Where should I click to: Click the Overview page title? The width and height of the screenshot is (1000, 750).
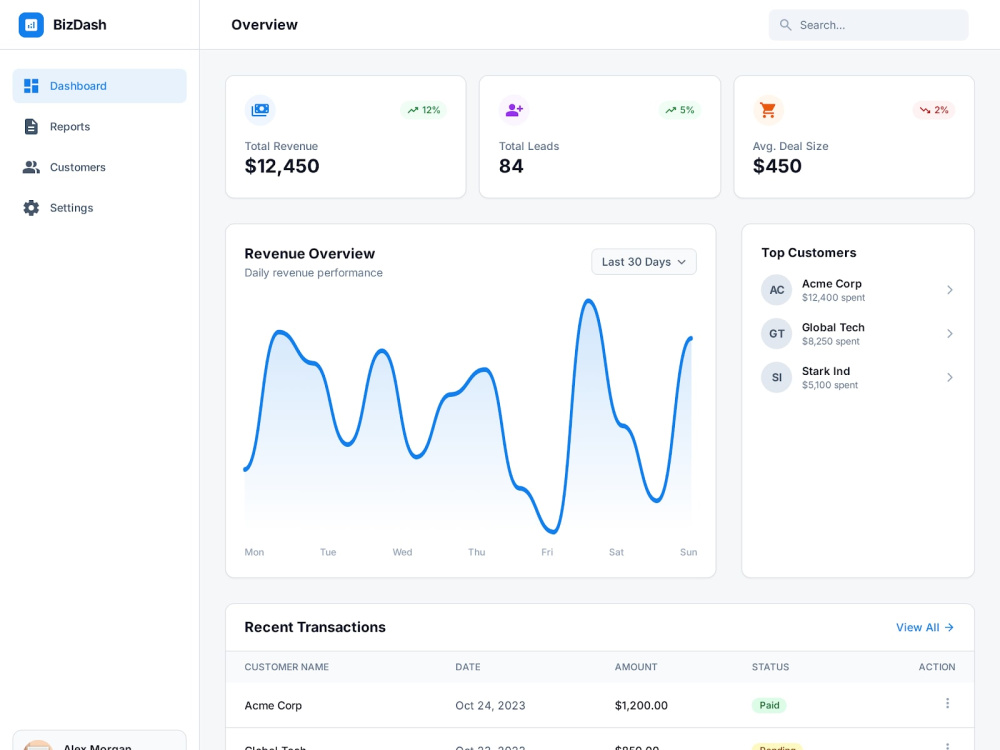(264, 25)
